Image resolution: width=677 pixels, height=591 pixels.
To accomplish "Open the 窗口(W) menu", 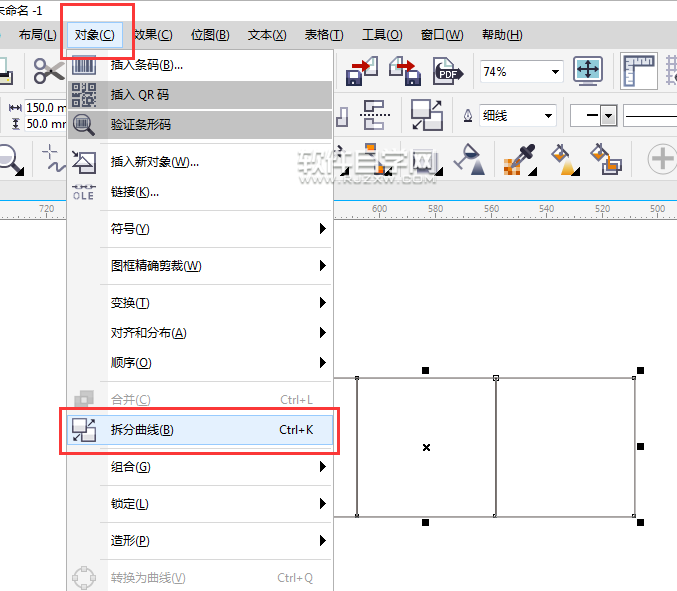I will pyautogui.click(x=442, y=35).
